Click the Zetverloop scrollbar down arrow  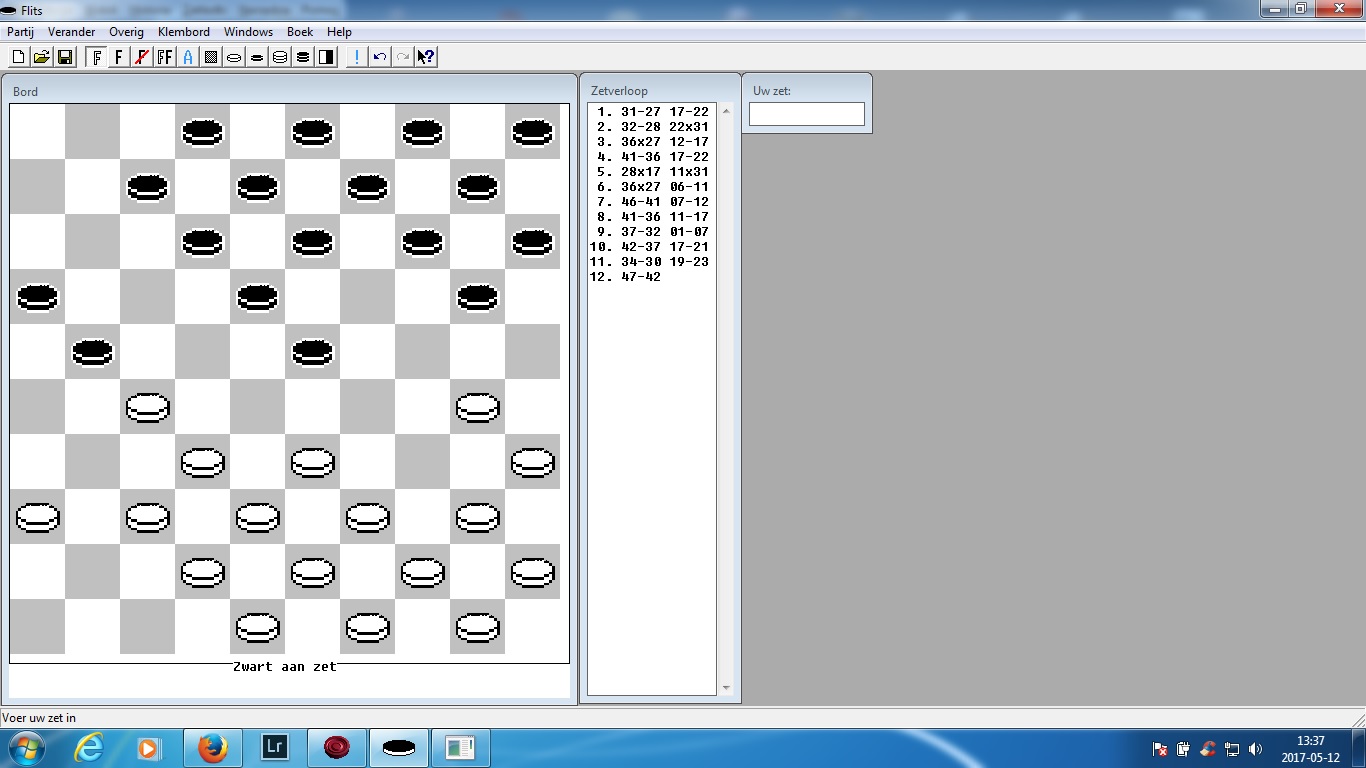coord(726,688)
